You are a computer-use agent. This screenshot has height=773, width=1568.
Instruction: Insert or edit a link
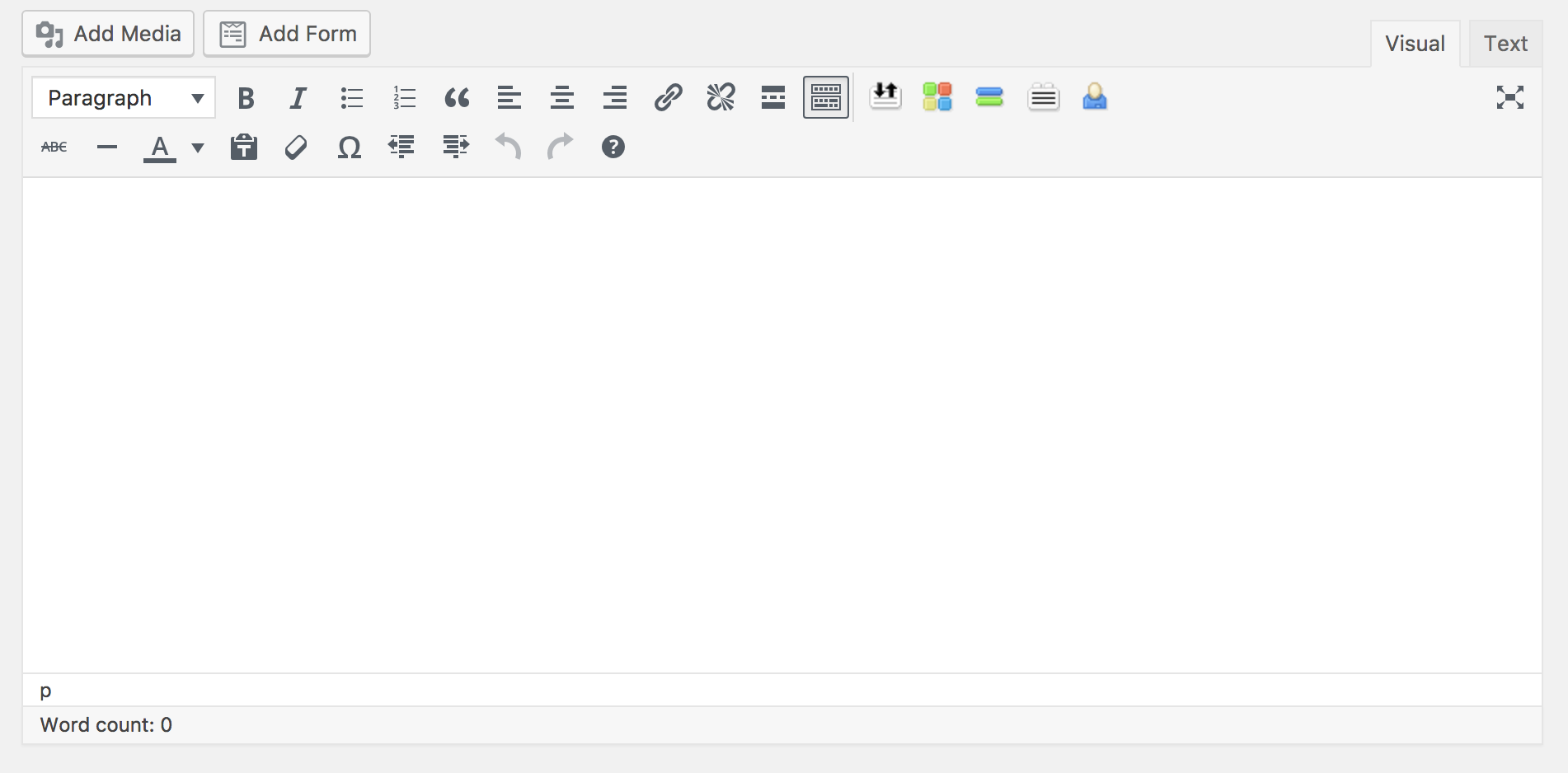pyautogui.click(x=668, y=98)
